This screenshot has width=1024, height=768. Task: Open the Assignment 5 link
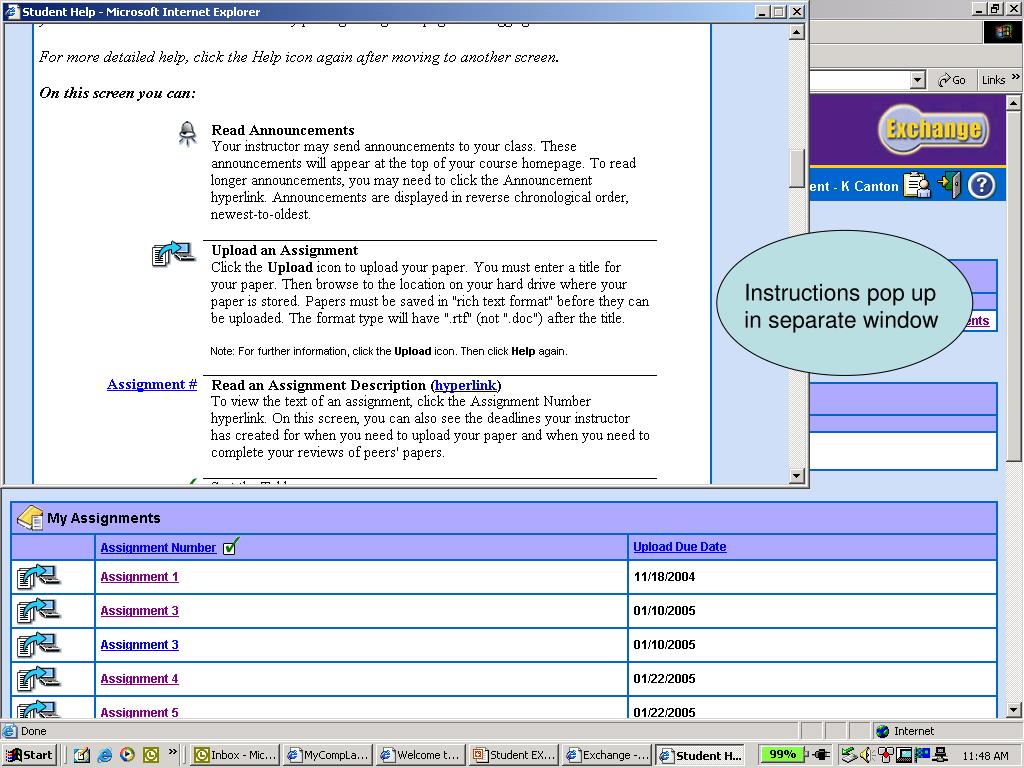tap(139, 712)
